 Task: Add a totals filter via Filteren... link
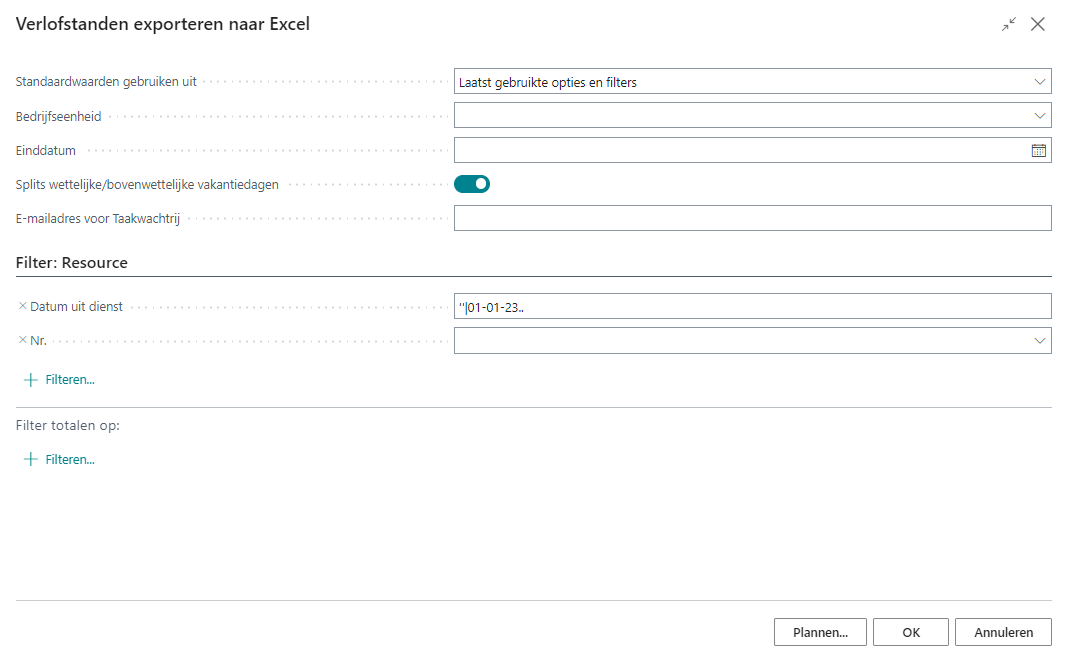click(x=70, y=460)
